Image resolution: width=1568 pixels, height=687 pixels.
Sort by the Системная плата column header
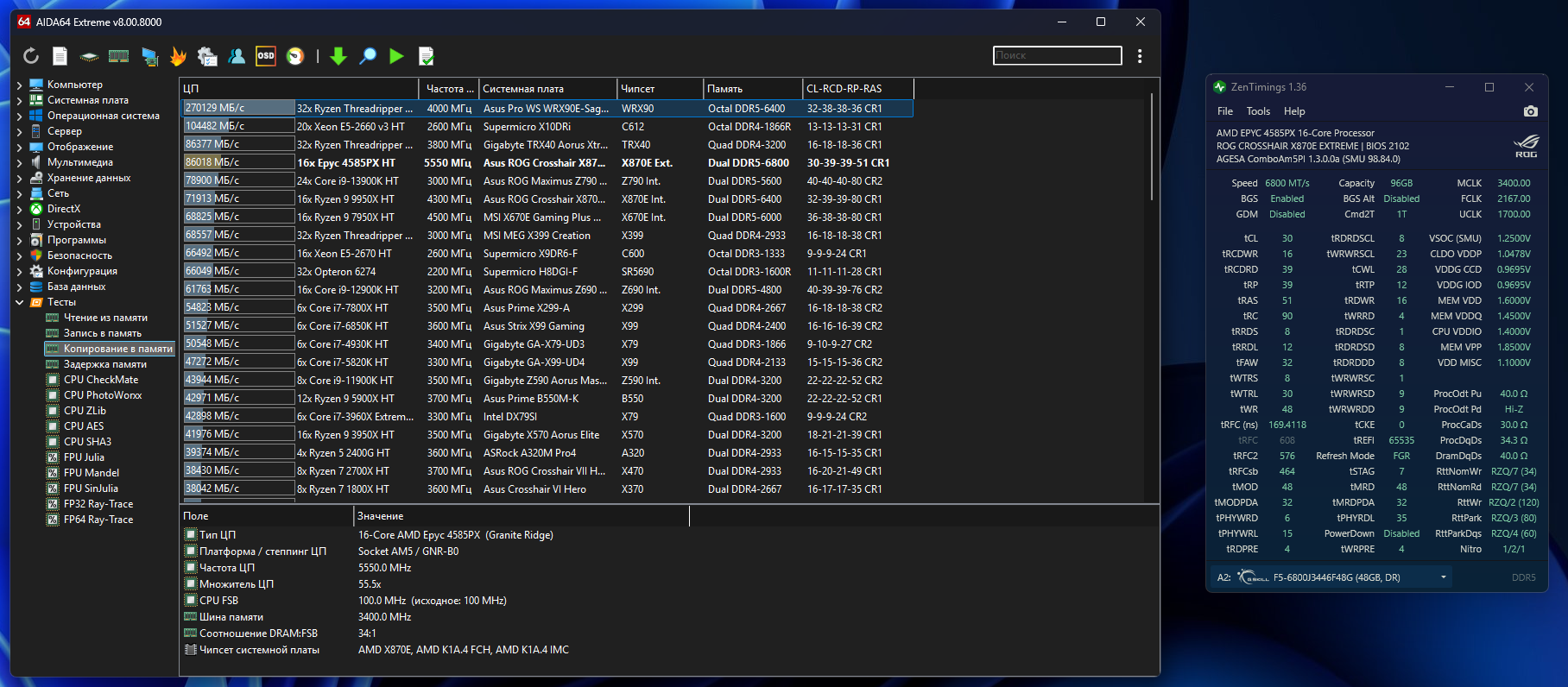[548, 88]
